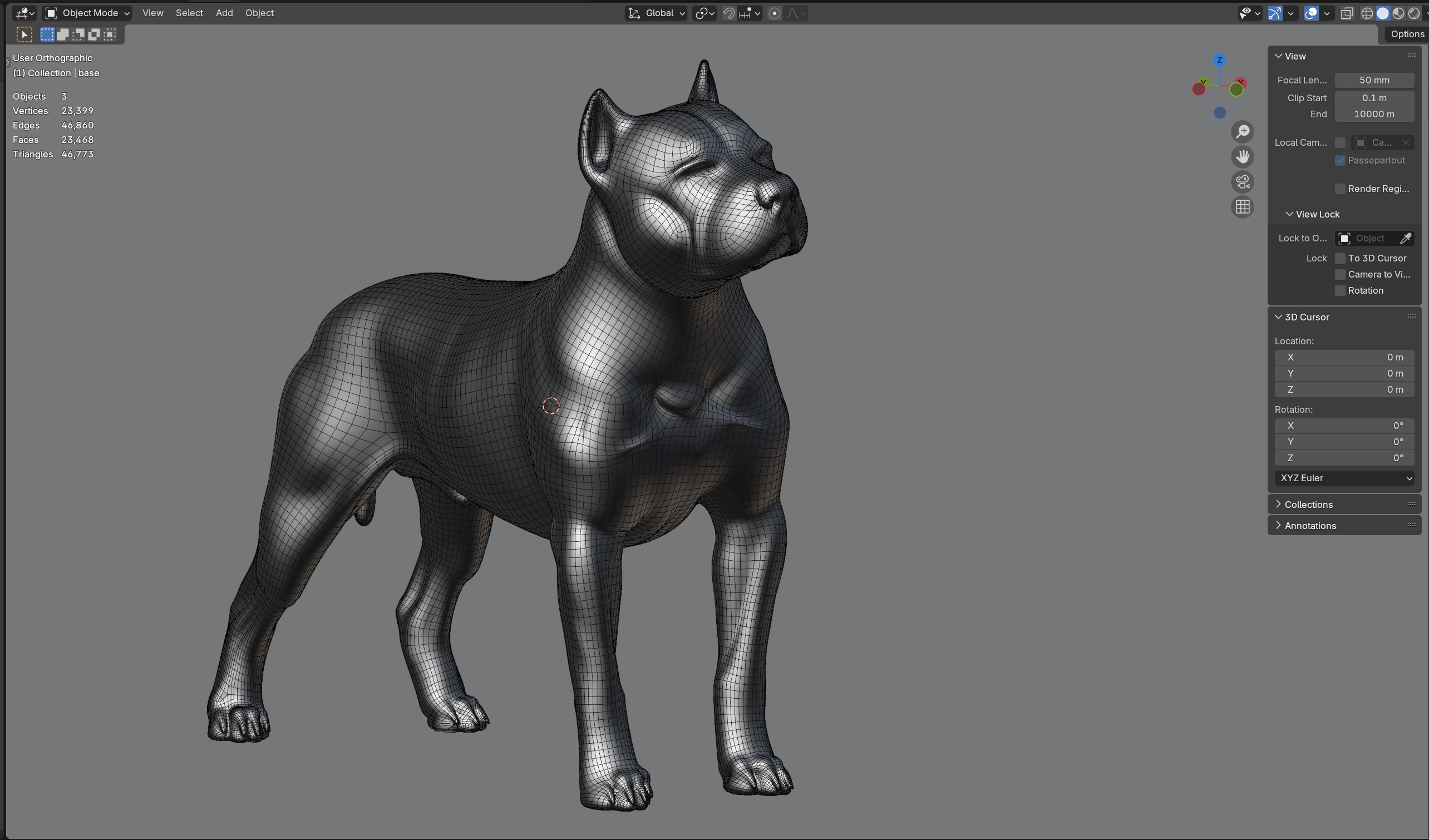Image resolution: width=1429 pixels, height=840 pixels.
Task: Open the Select menu
Action: pyautogui.click(x=189, y=13)
